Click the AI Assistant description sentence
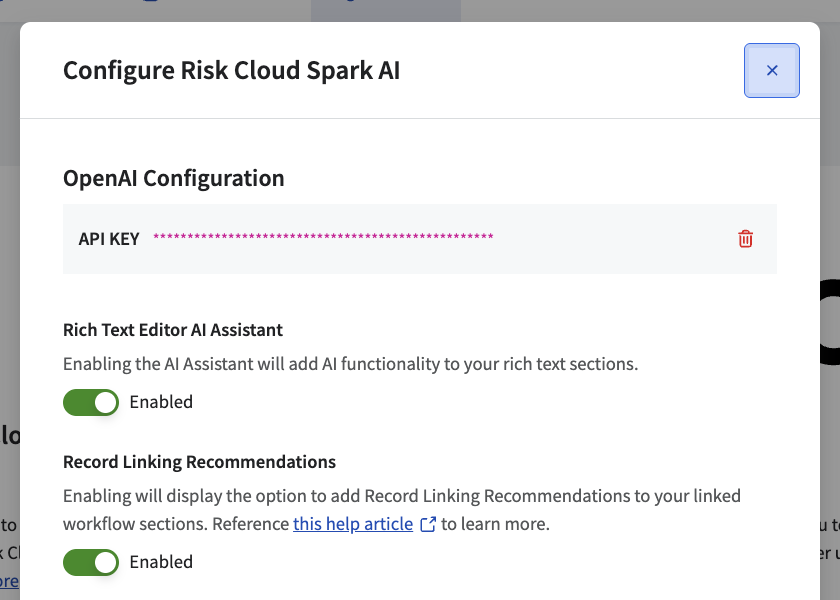 [350, 364]
